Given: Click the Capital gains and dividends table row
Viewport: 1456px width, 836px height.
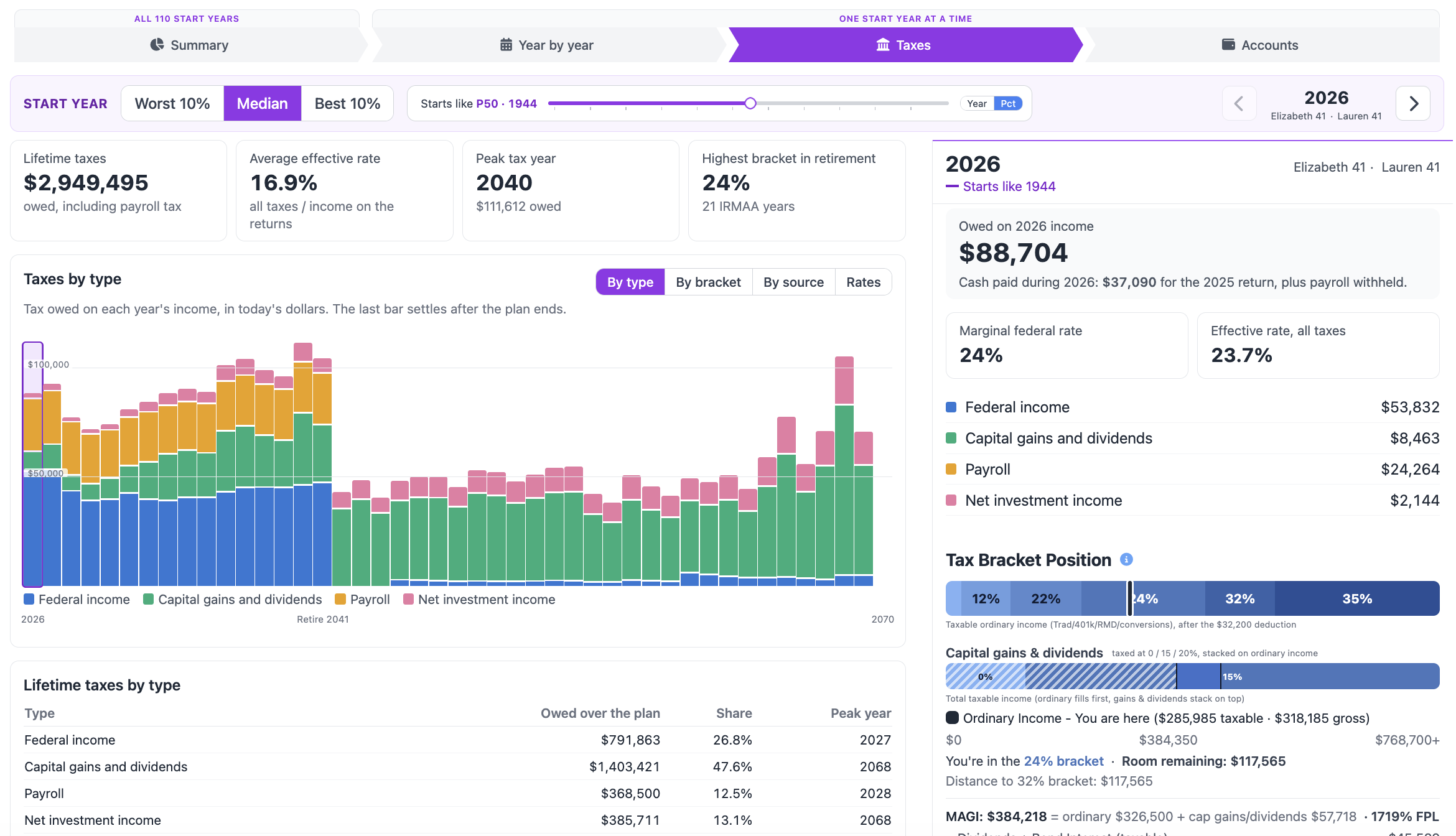Looking at the screenshot, I should coord(457,767).
